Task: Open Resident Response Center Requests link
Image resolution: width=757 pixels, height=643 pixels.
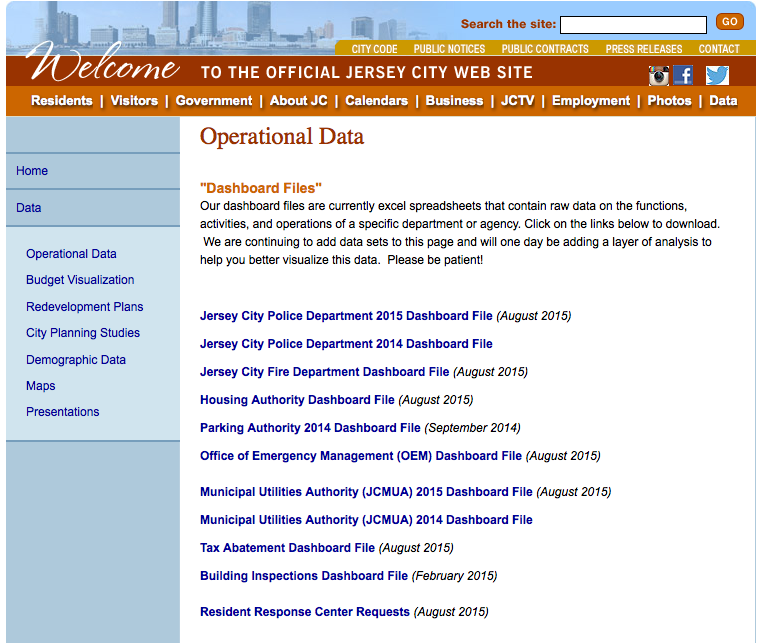Action: (305, 612)
